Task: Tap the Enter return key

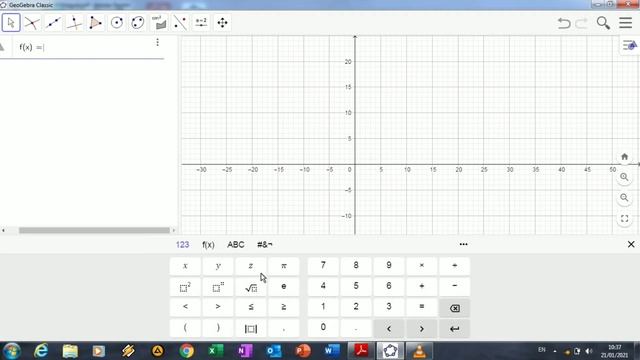Action: (x=455, y=329)
